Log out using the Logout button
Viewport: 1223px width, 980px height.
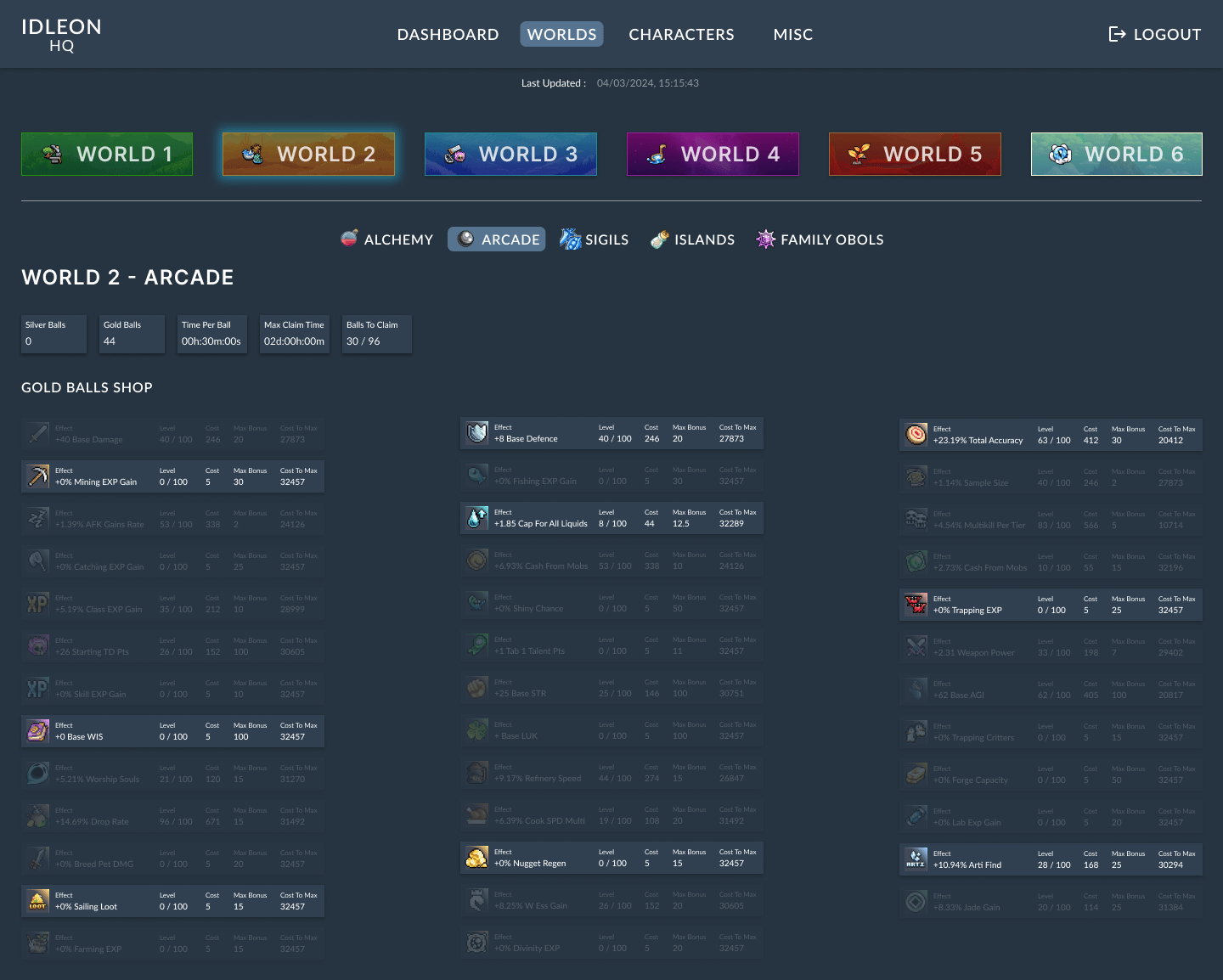coord(1155,35)
